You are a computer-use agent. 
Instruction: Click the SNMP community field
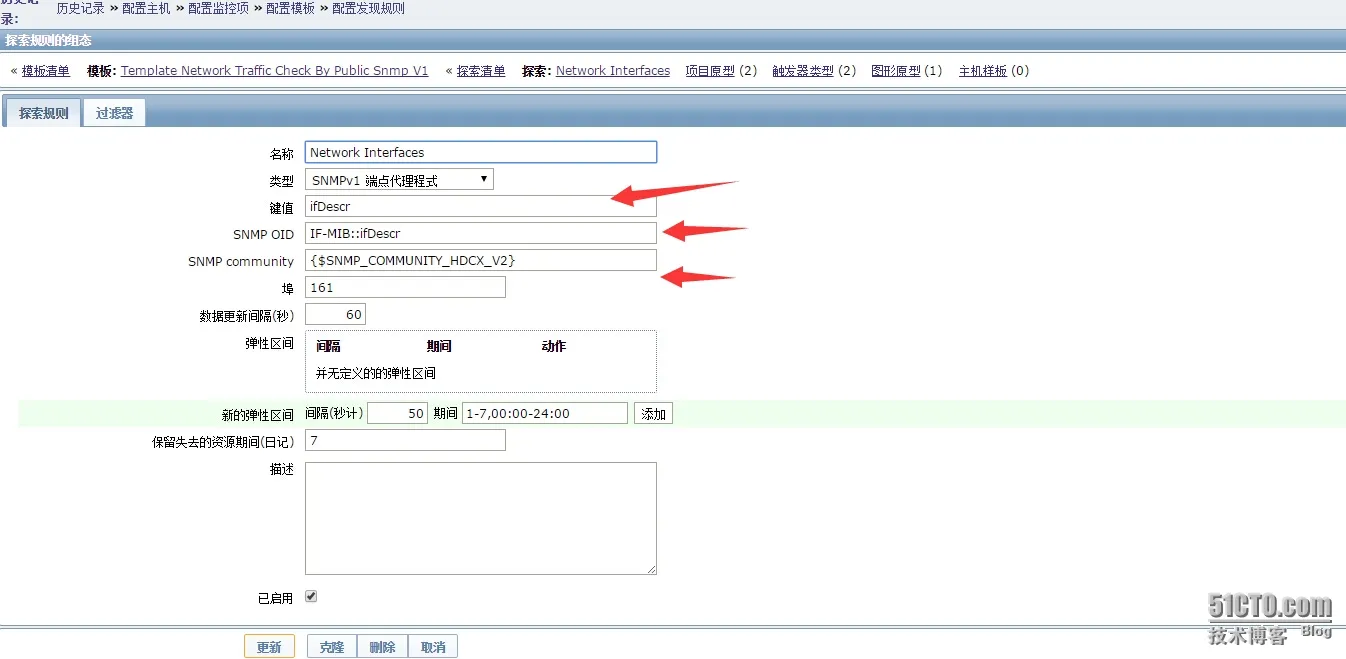(x=481, y=260)
